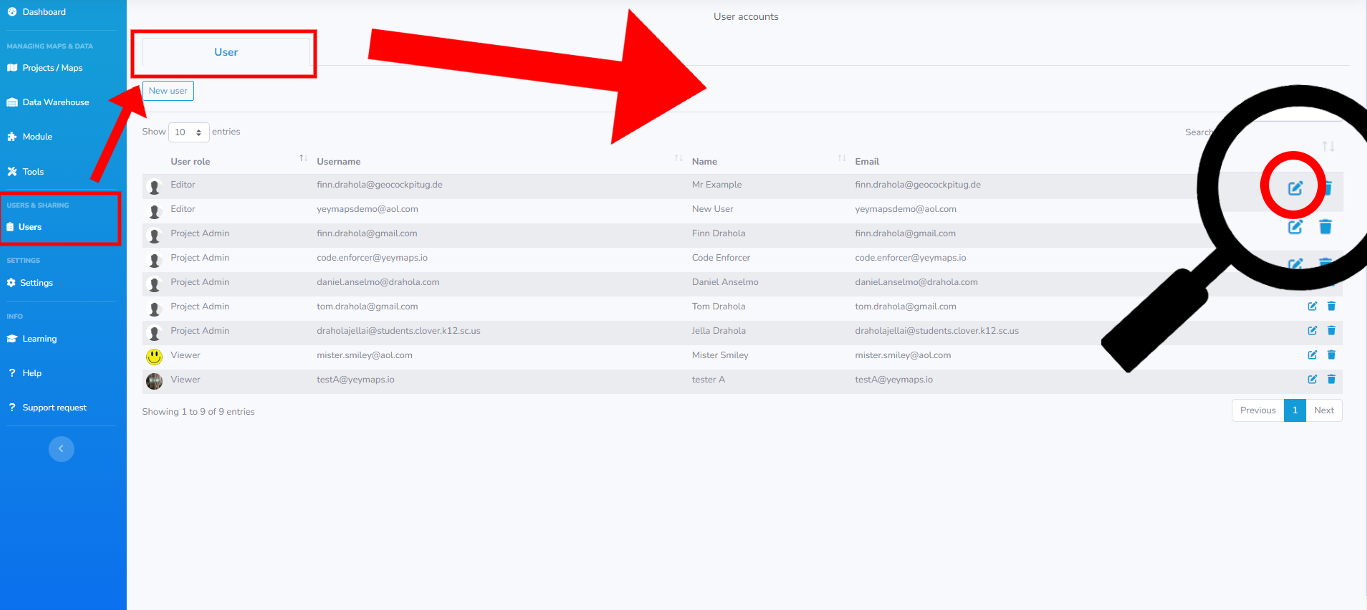Screen dimensions: 1367x610
Task: Sort by the User role column arrows
Action: coord(303,159)
